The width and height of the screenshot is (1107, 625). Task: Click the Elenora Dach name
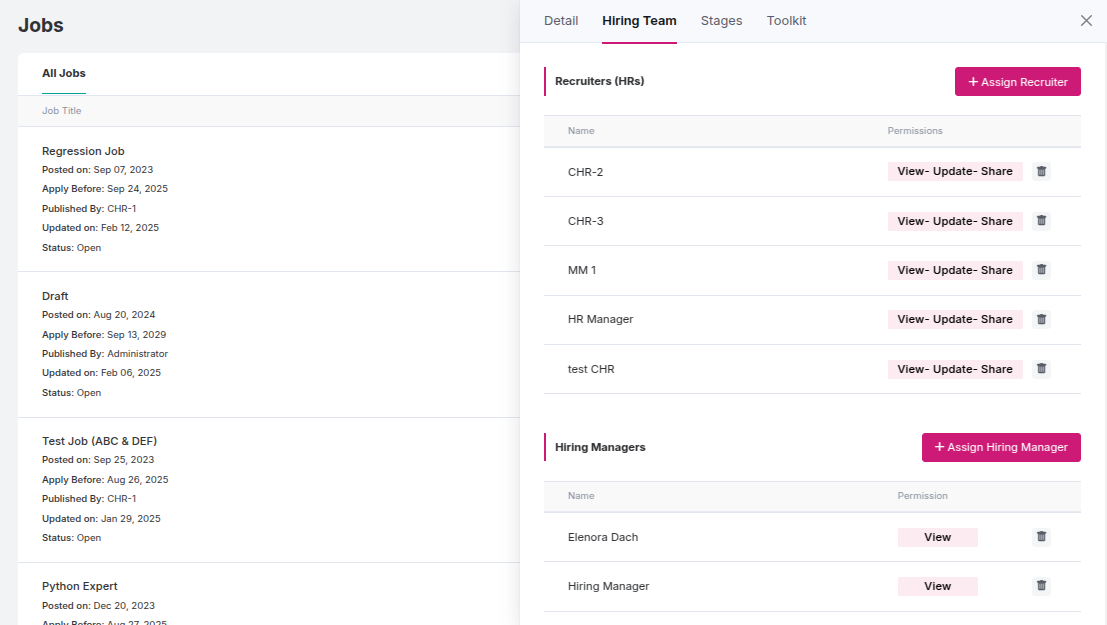[x=603, y=537]
